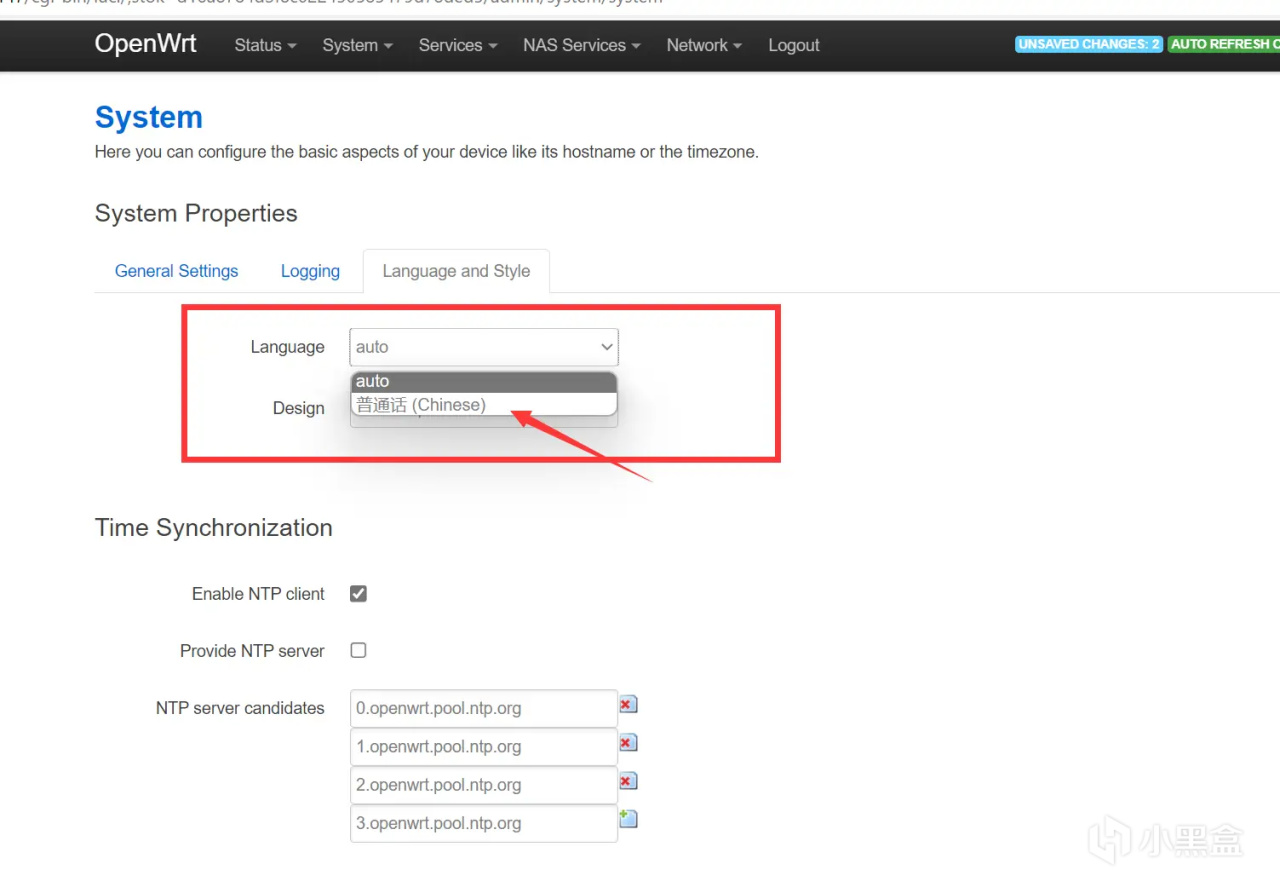Click the System page heading

pyautogui.click(x=149, y=117)
